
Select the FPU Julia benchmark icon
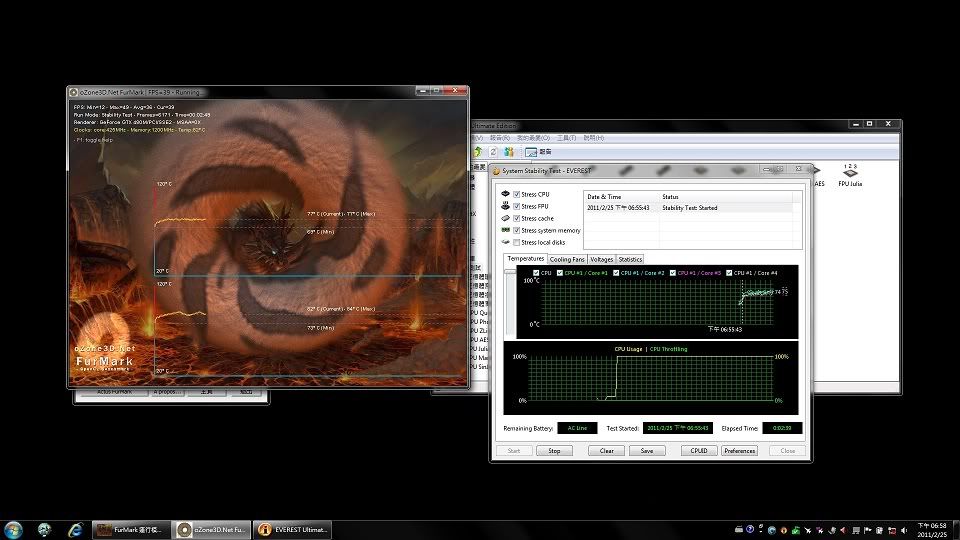click(x=850, y=175)
